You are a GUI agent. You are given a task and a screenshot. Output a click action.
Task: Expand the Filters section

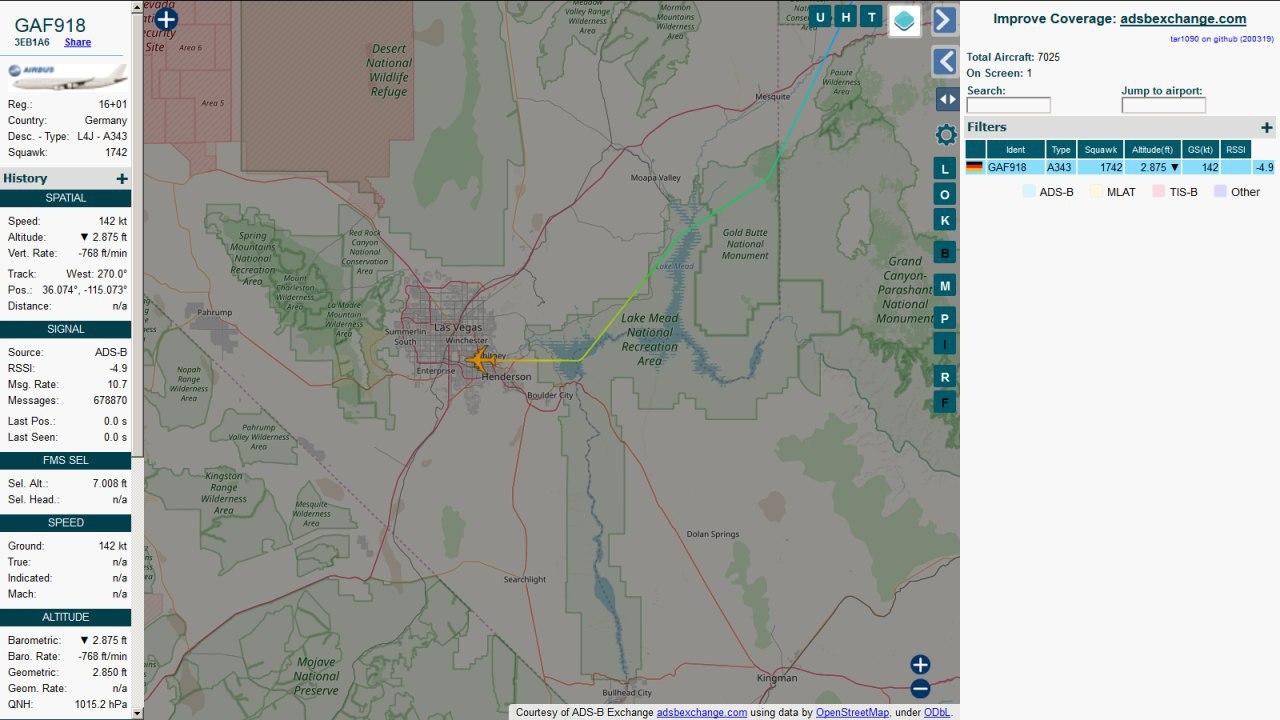(1266, 127)
